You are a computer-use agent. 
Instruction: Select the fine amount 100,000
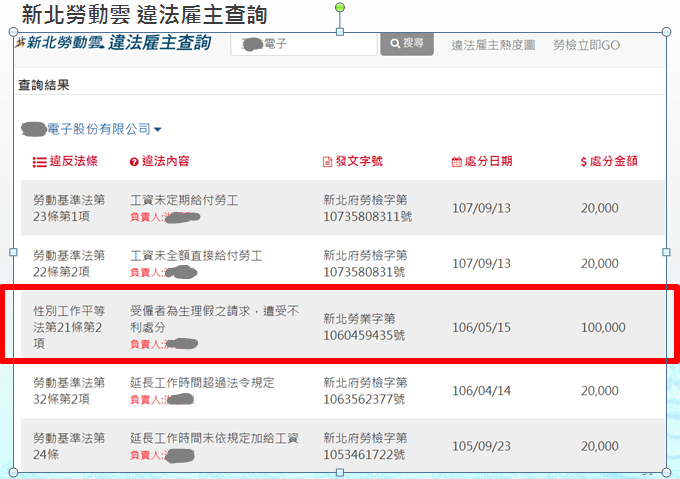[x=603, y=327]
